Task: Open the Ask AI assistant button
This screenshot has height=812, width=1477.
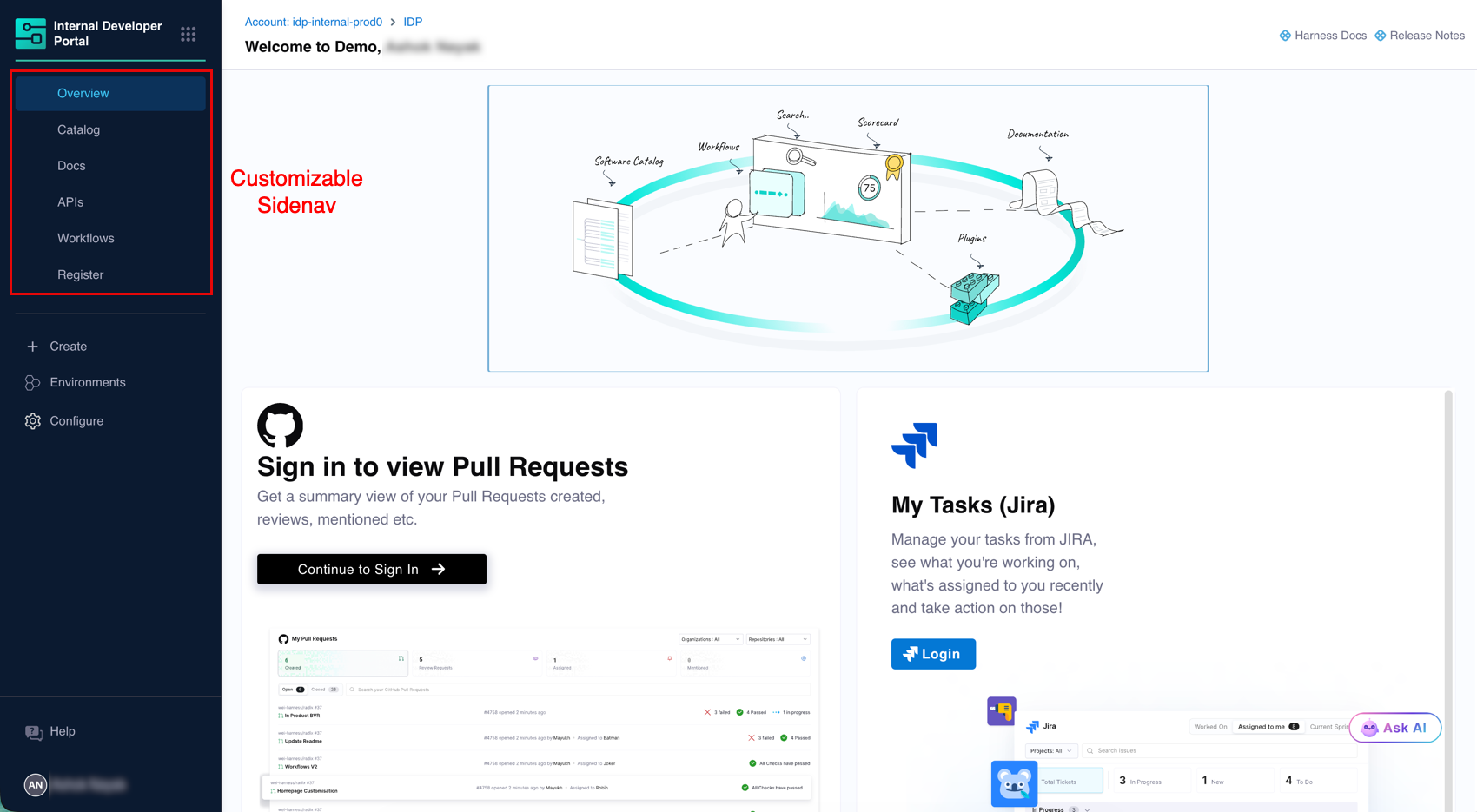Action: 1394,728
